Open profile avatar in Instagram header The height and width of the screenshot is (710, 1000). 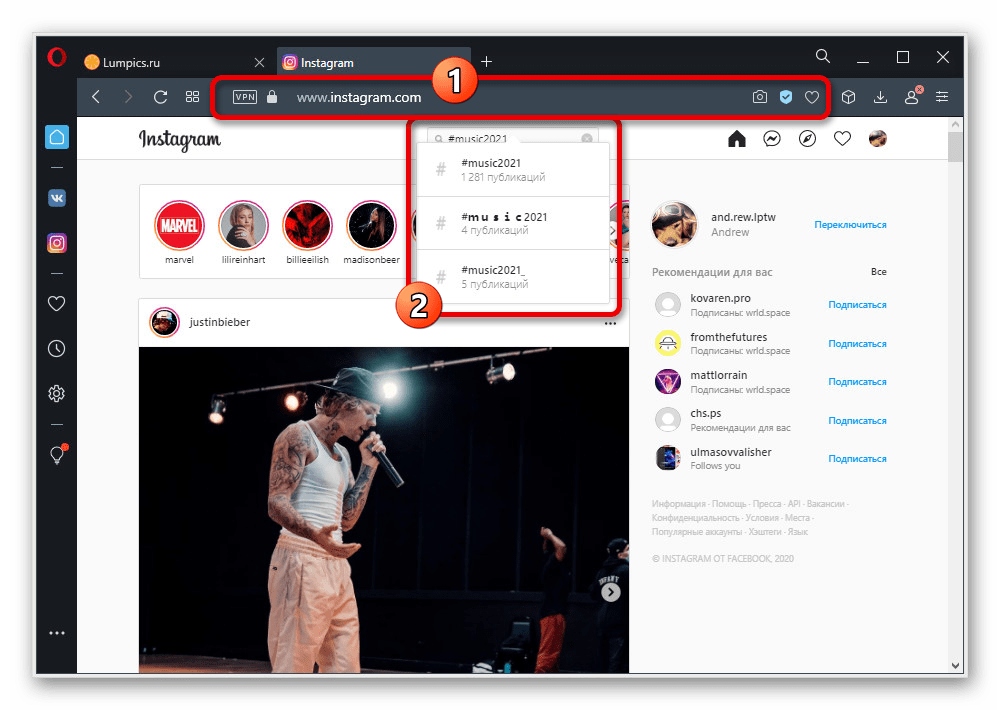pyautogui.click(x=878, y=138)
